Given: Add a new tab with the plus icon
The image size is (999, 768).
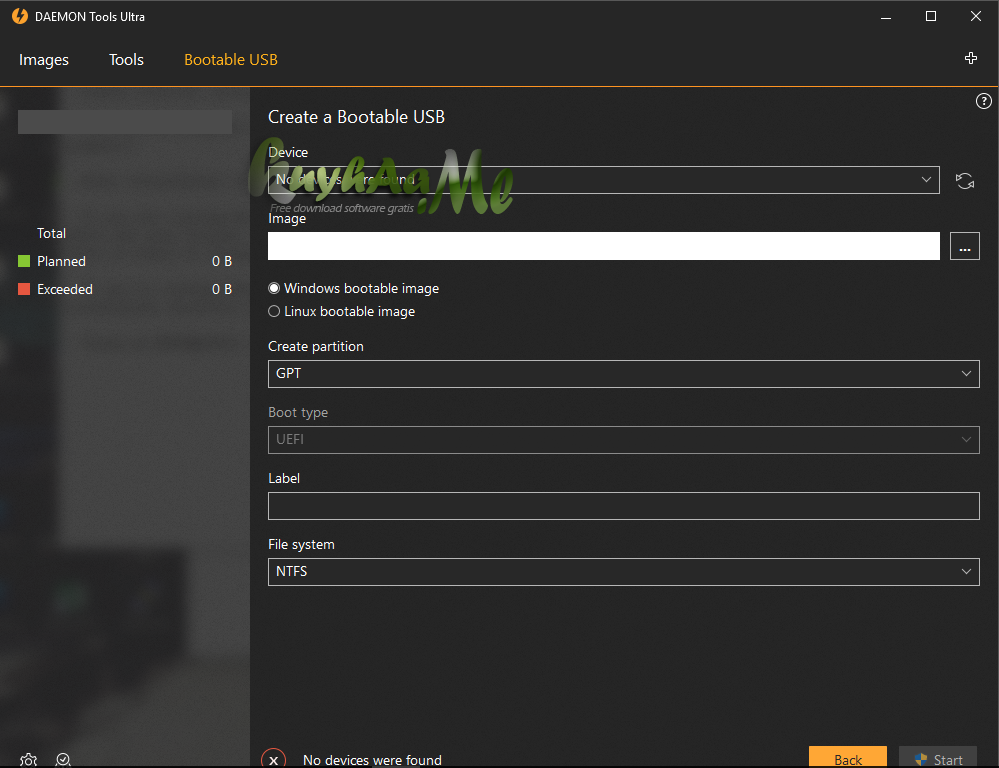Looking at the screenshot, I should point(970,59).
